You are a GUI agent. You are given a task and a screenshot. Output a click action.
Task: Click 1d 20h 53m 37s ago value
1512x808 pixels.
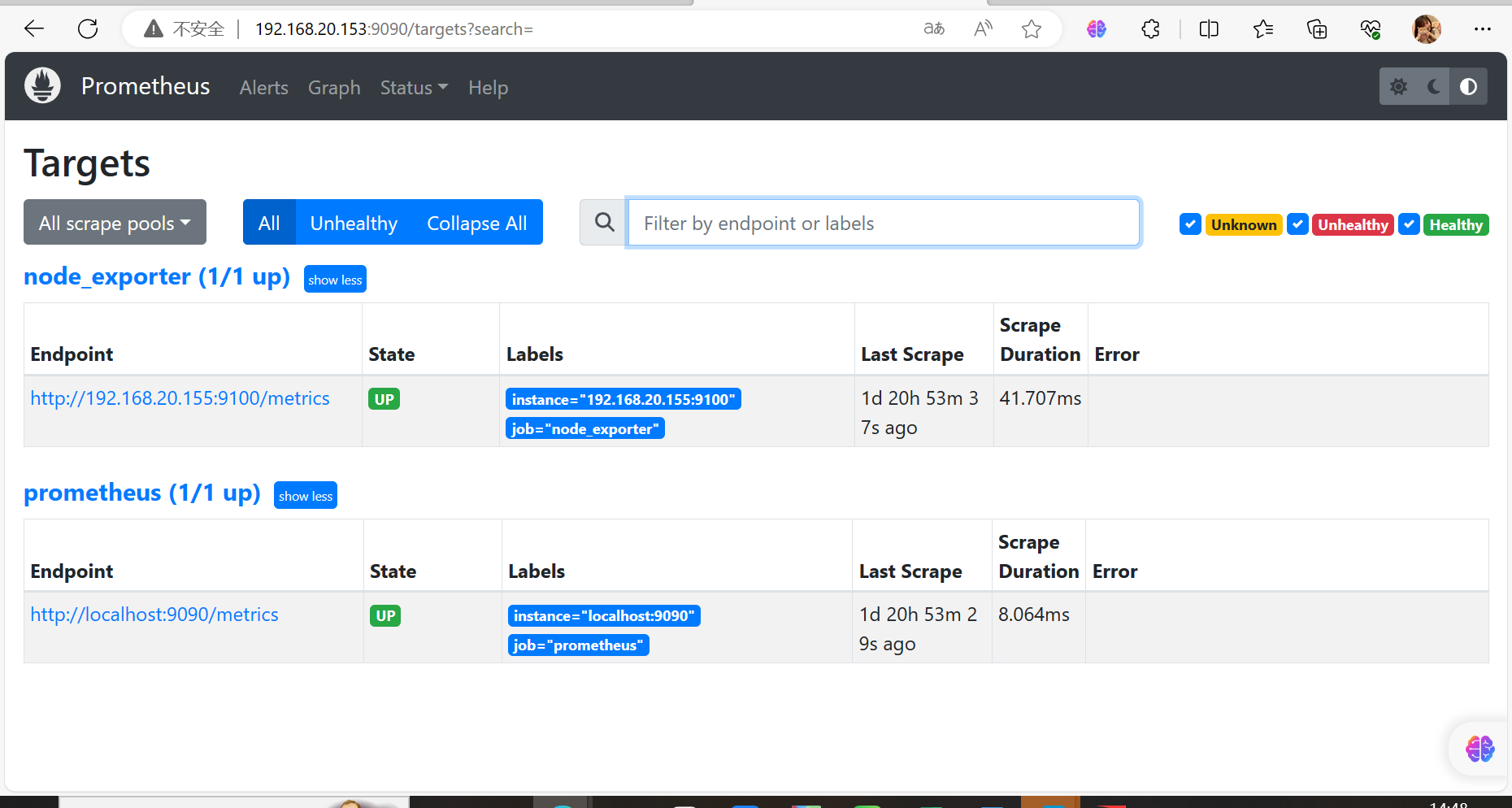[919, 413]
